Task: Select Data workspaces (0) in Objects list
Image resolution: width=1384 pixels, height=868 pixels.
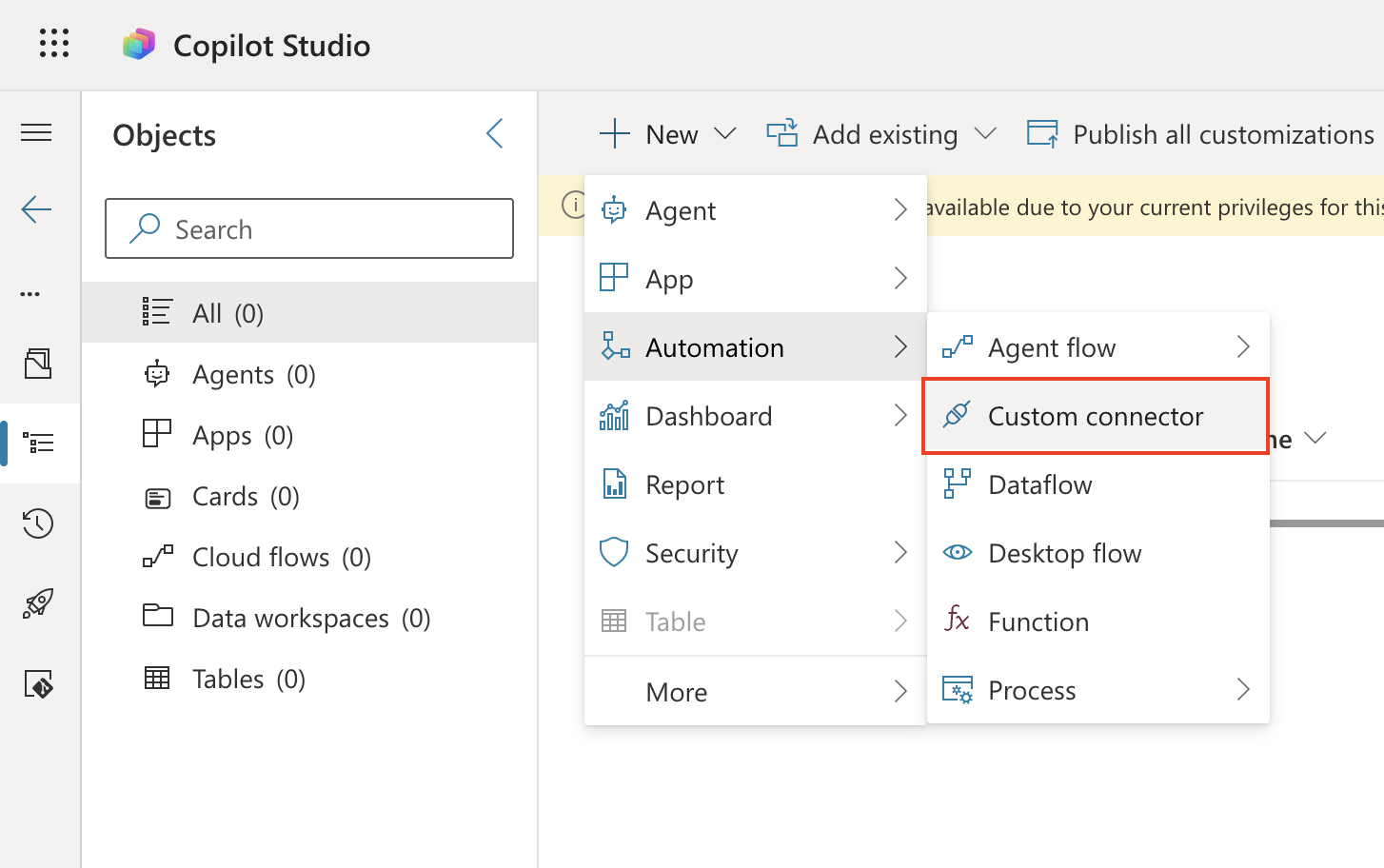Action: (x=309, y=618)
